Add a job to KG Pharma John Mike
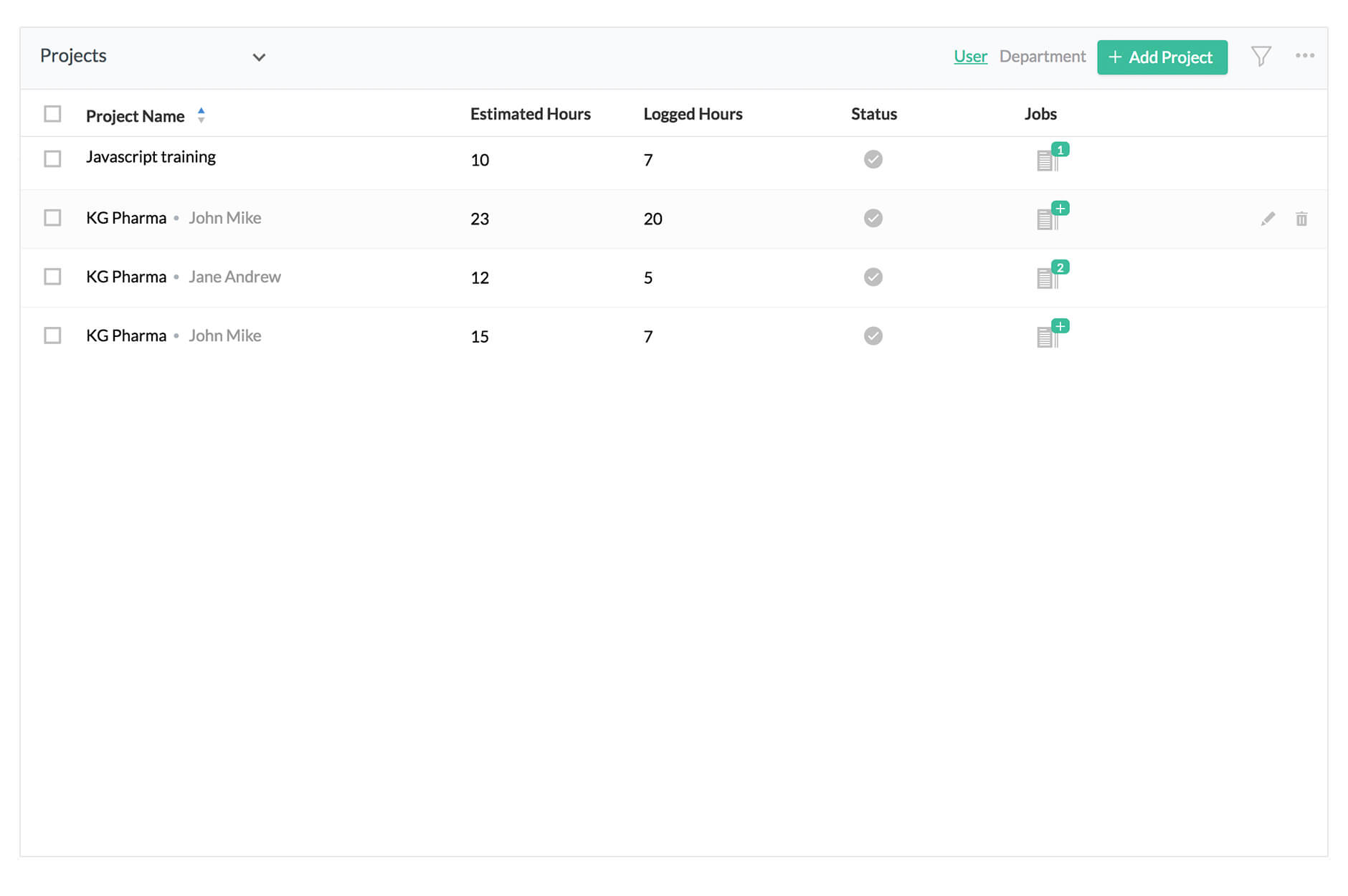The width and height of the screenshot is (1348, 896). point(1061,208)
